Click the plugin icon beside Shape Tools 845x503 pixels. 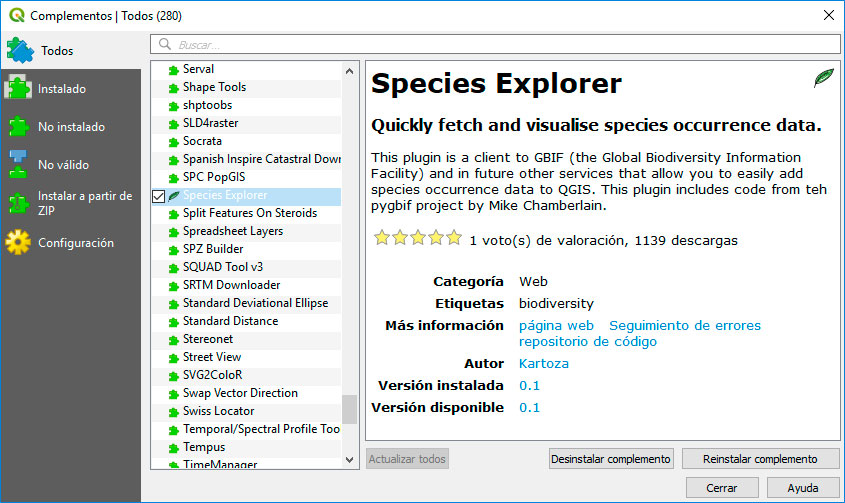pyautogui.click(x=174, y=88)
